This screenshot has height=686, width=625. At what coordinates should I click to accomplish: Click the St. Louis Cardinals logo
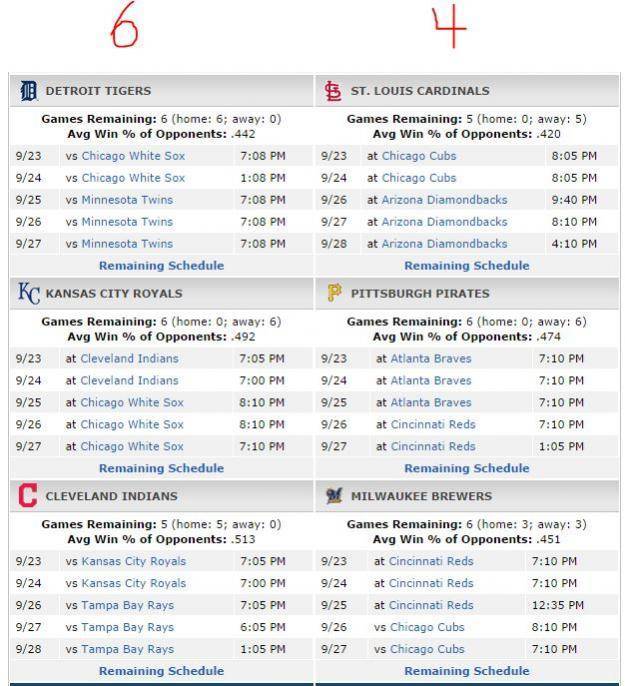[333, 92]
